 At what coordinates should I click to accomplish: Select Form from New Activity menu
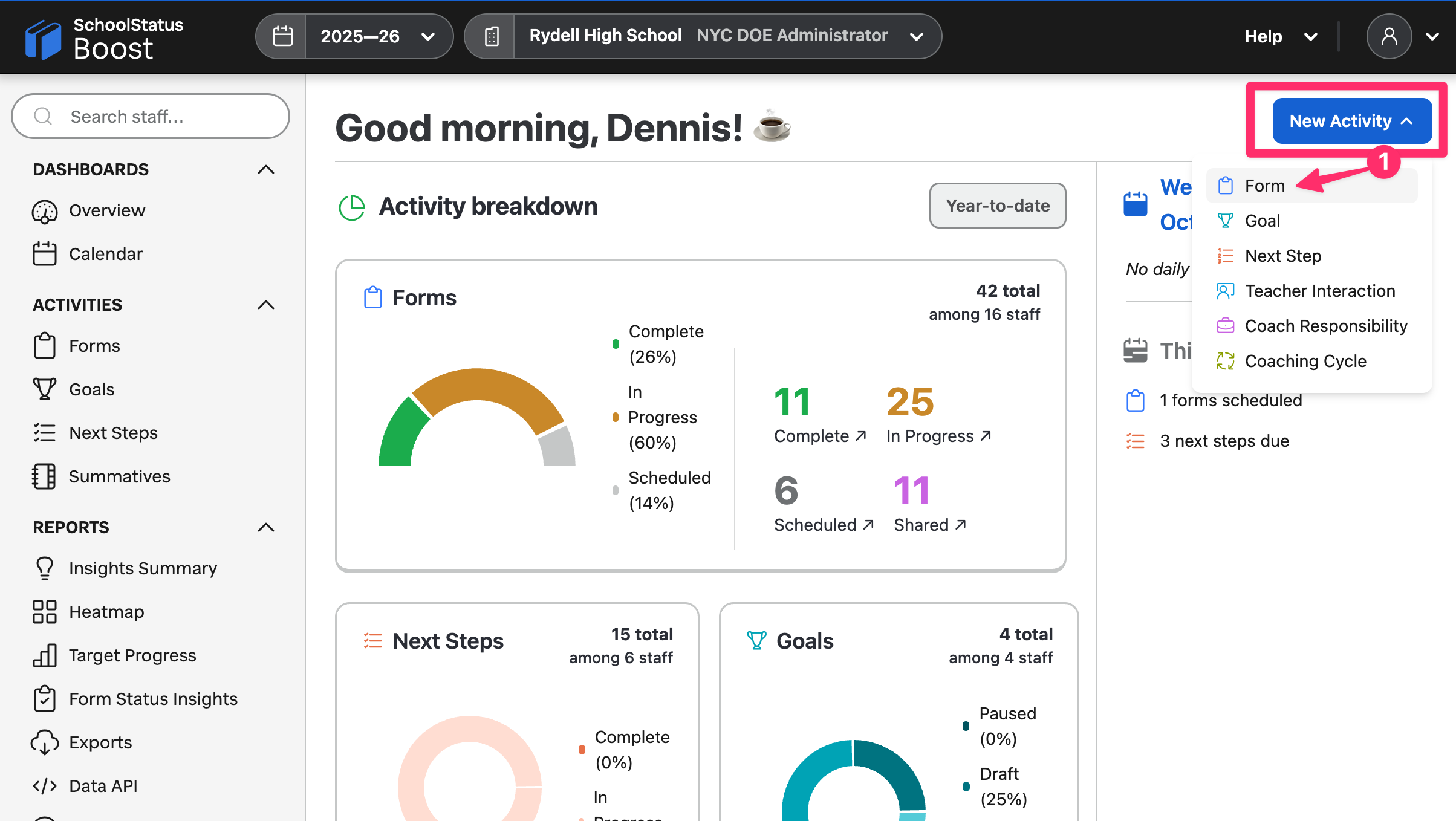(x=1312, y=186)
